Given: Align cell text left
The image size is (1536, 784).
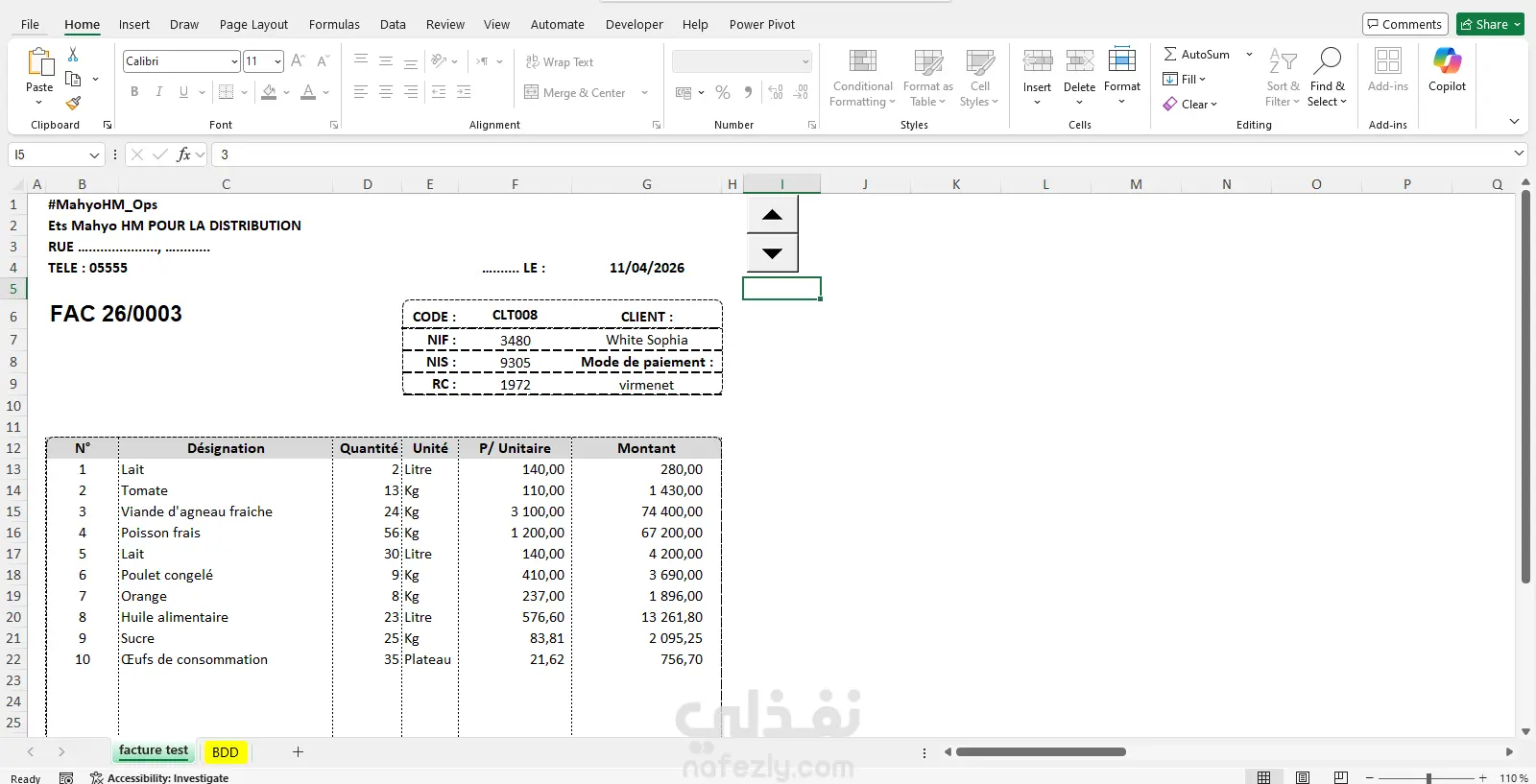Looking at the screenshot, I should coord(361,92).
